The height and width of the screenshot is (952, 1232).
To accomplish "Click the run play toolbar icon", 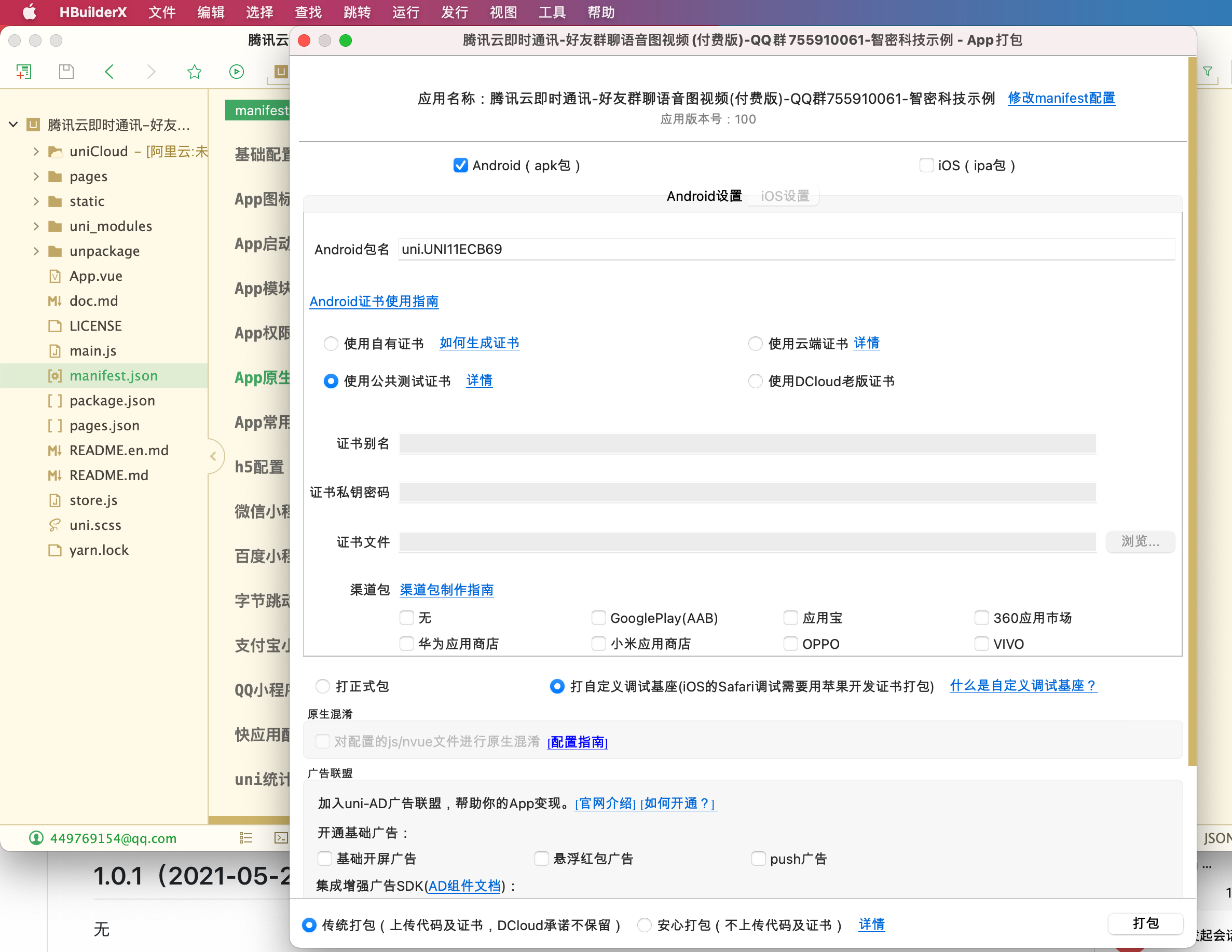I will click(237, 72).
